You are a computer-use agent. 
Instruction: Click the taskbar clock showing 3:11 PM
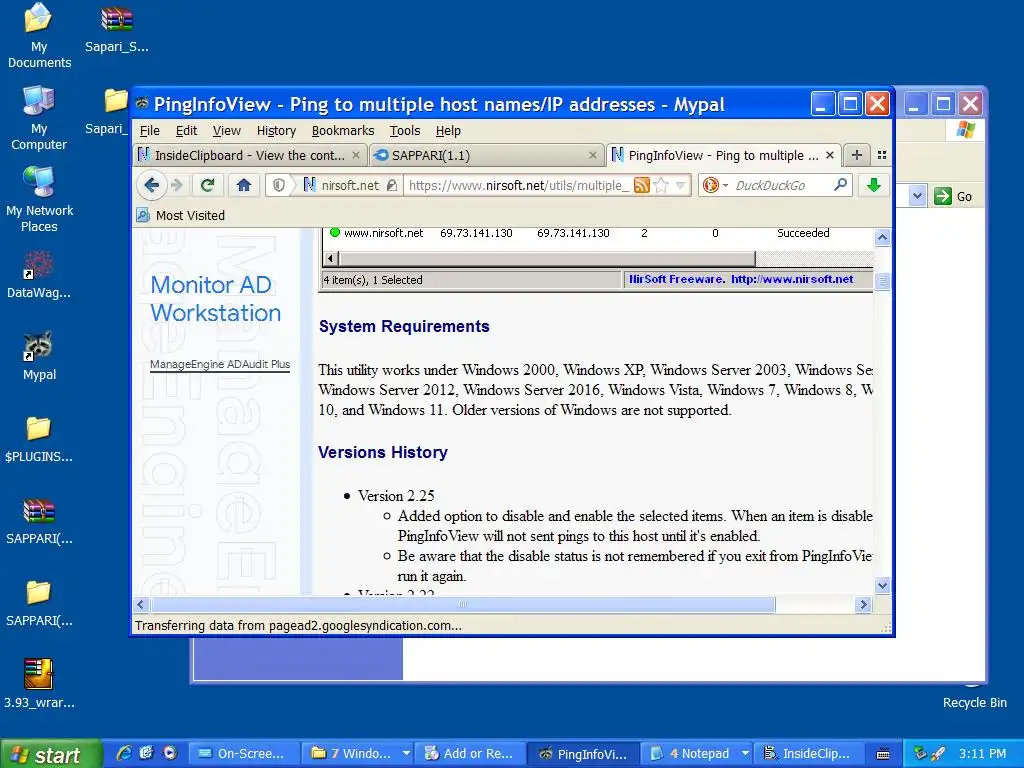point(982,754)
